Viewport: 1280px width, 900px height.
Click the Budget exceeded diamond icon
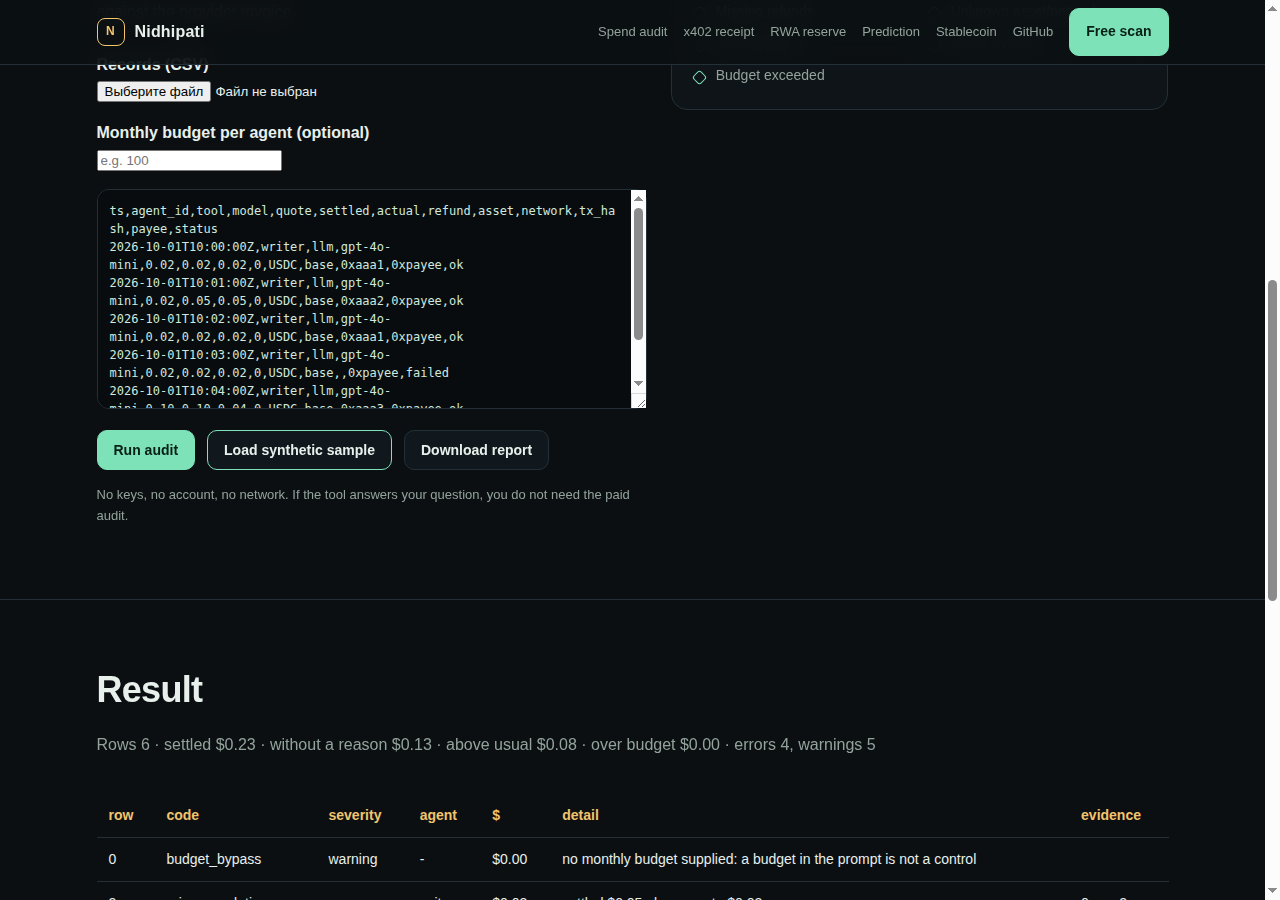[699, 77]
